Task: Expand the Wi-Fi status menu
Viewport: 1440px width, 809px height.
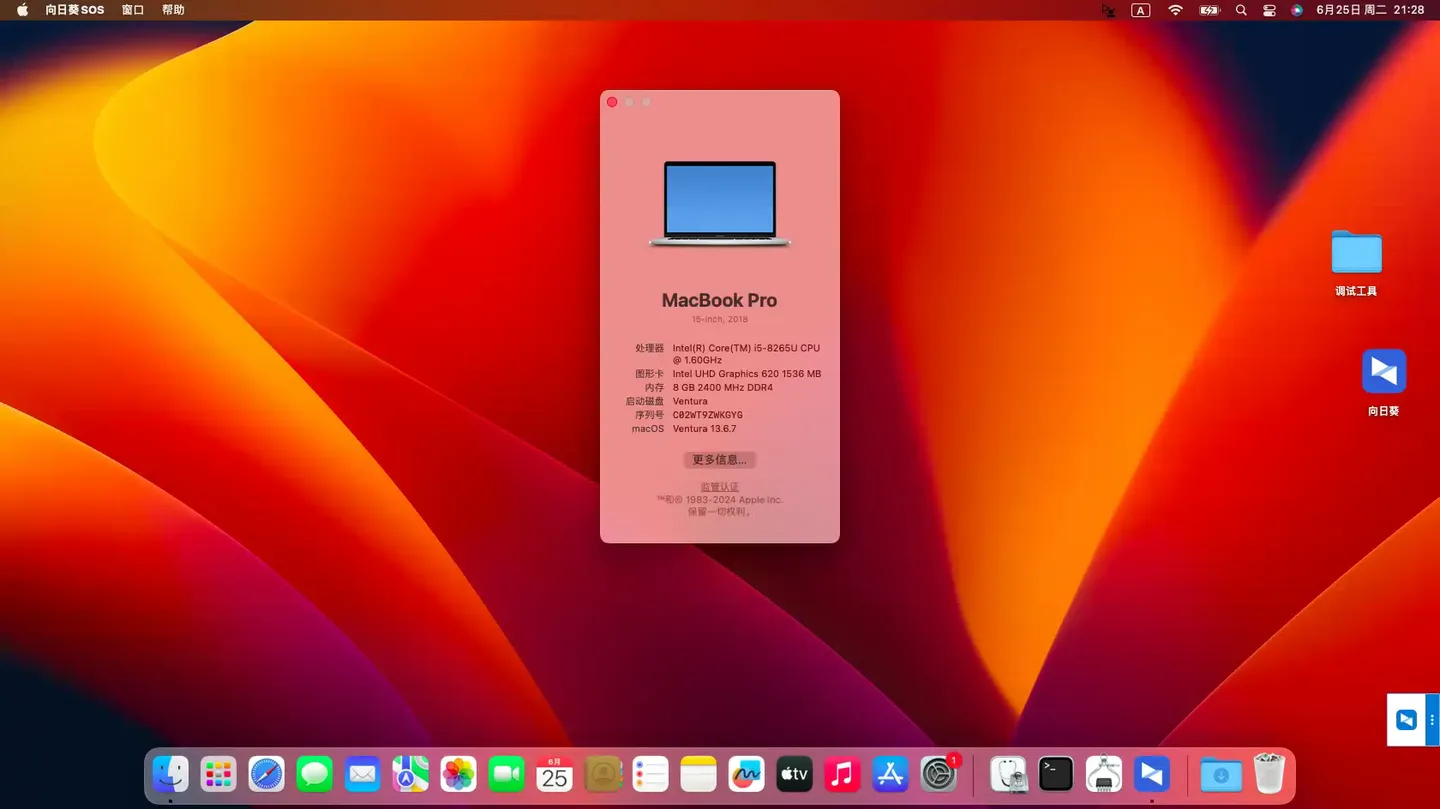Action: [1176, 10]
